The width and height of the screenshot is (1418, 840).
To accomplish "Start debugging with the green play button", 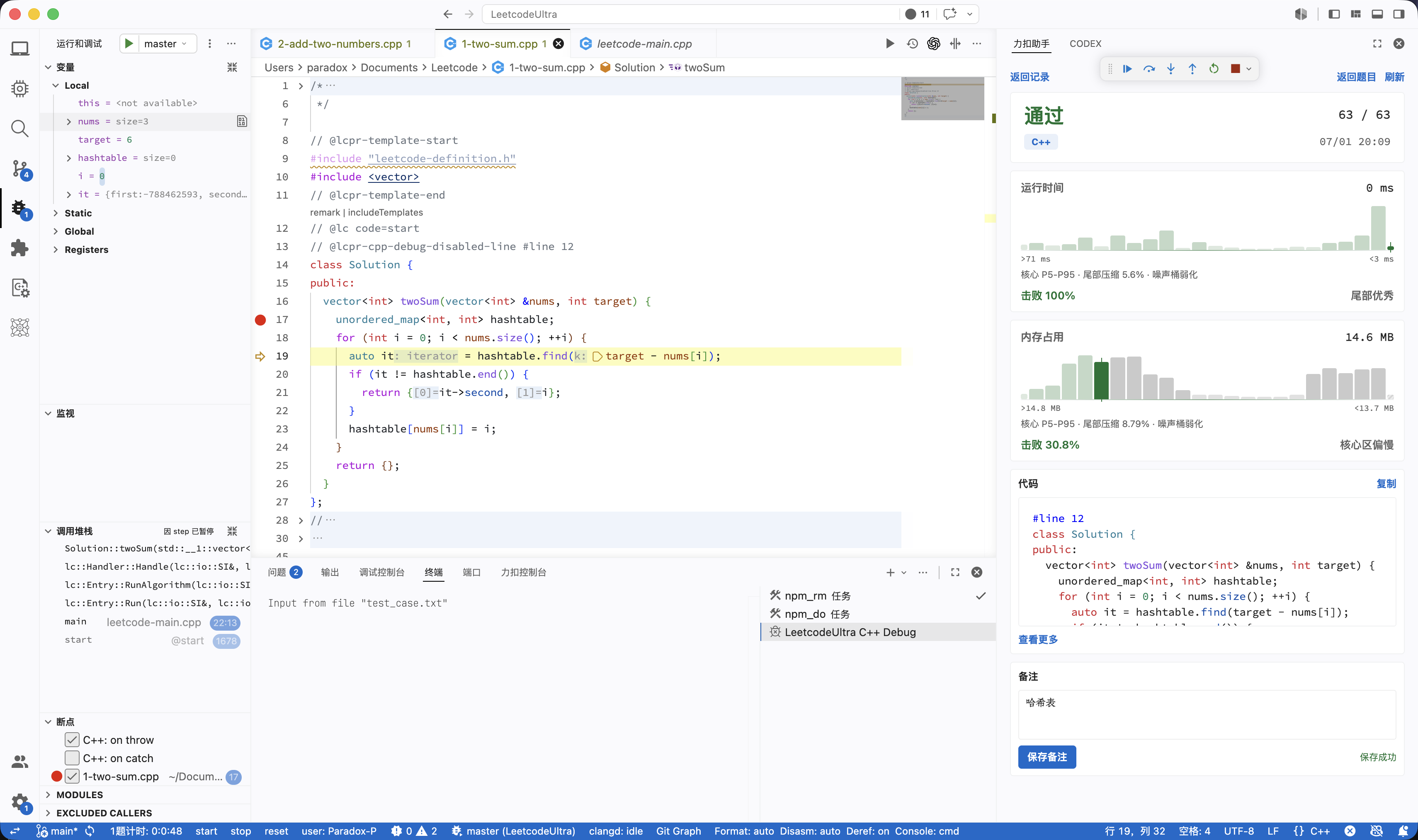I will [x=129, y=44].
